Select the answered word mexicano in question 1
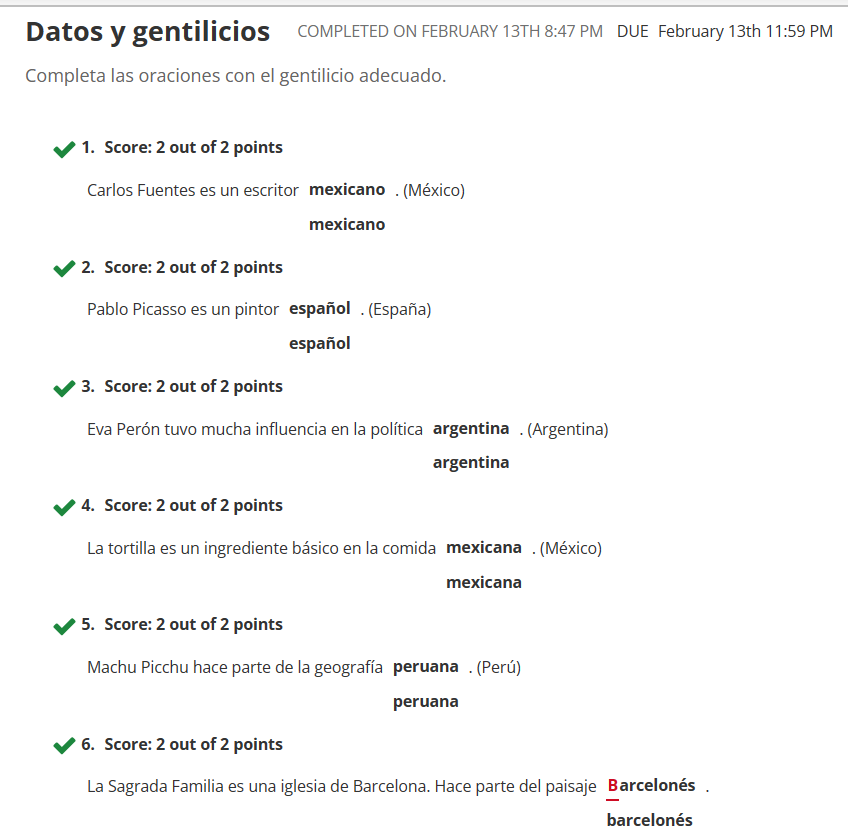848x828 pixels. (x=347, y=190)
